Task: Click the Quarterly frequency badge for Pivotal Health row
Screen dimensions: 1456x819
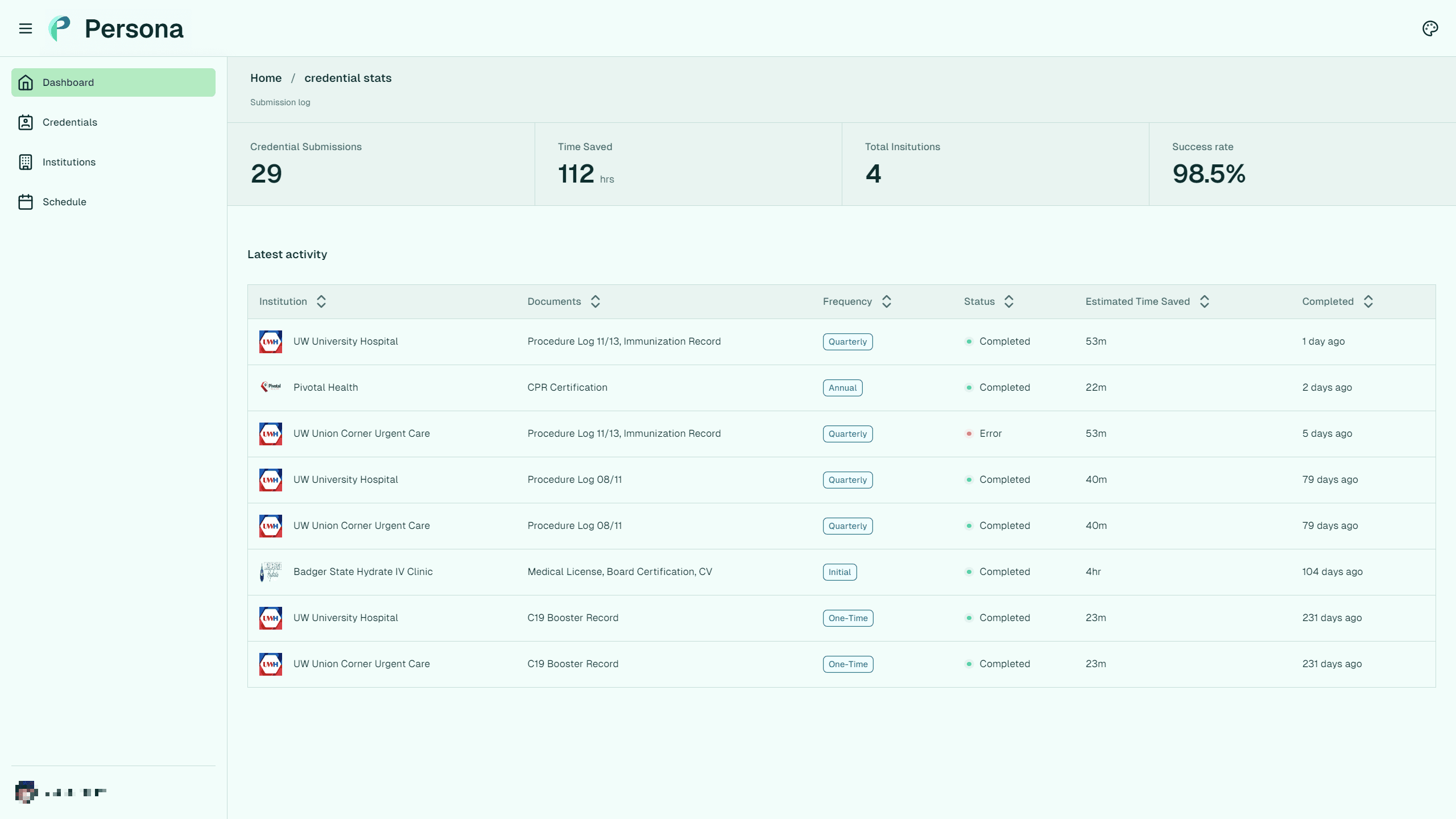Action: click(842, 387)
